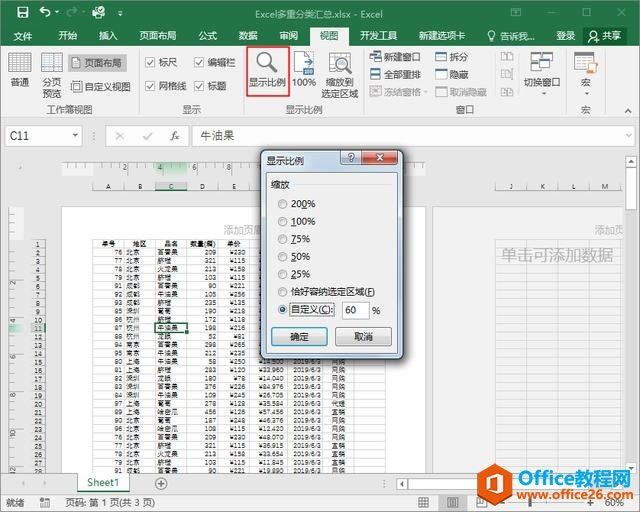
Task: Switch to Page Layout view in status bar
Action: (453, 502)
